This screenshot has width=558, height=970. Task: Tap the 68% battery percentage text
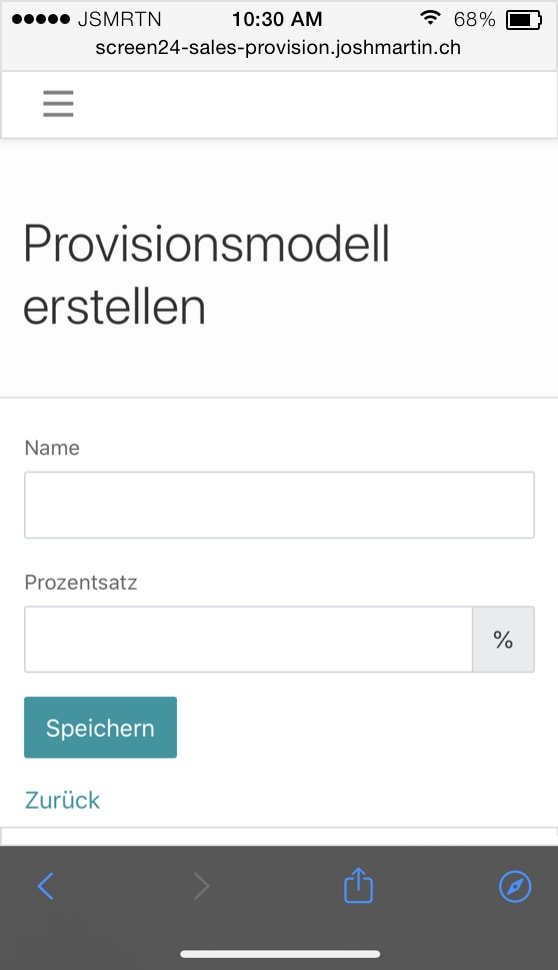[474, 20]
